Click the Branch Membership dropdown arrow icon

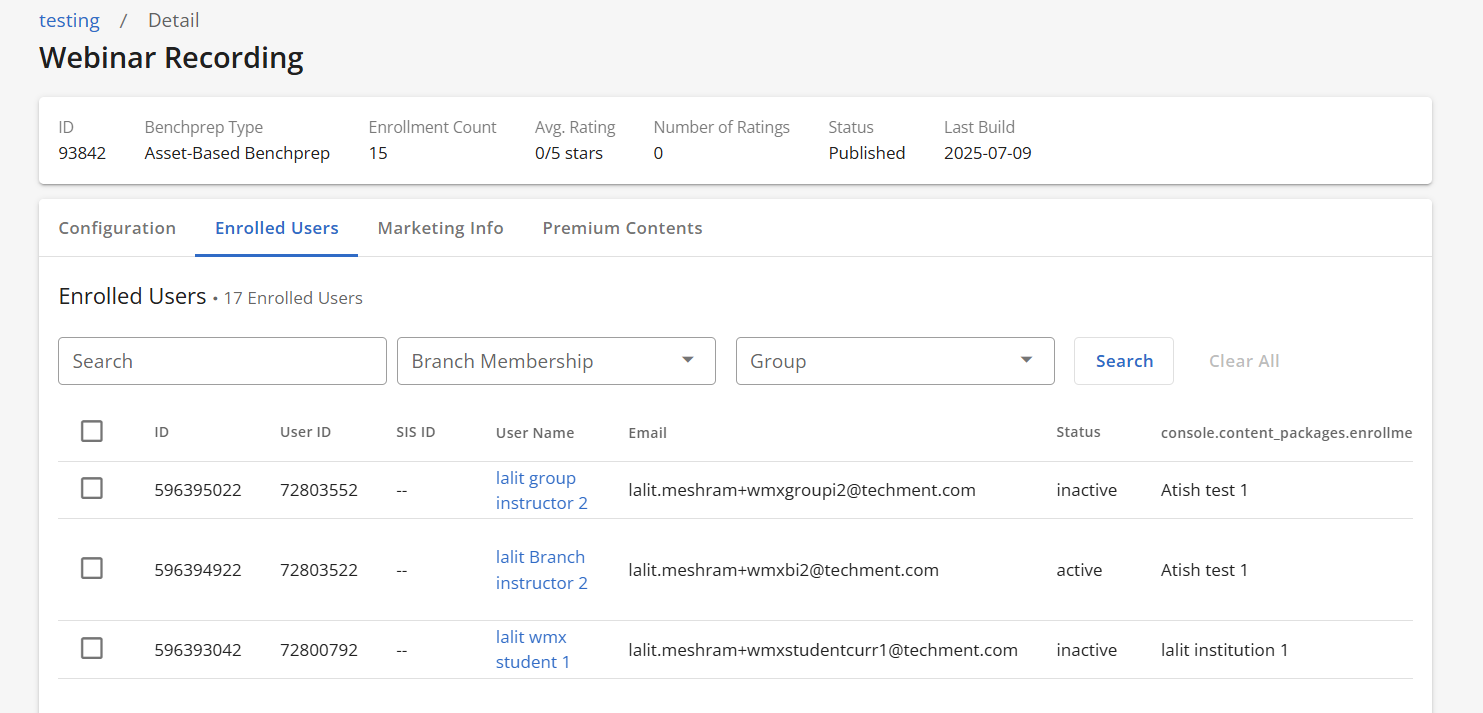tap(688, 361)
